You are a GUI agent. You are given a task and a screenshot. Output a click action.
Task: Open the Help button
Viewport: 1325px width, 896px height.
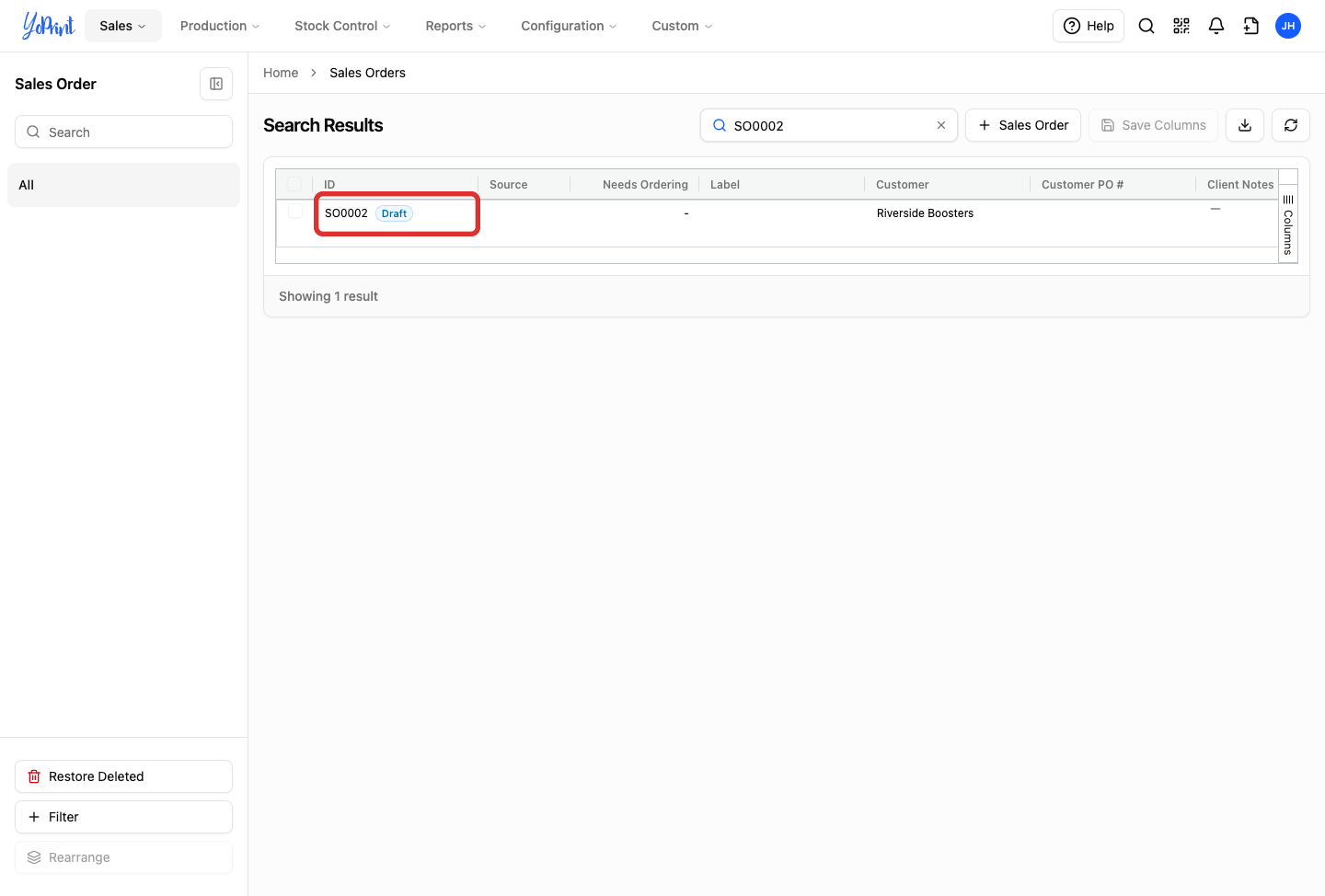[x=1089, y=26]
